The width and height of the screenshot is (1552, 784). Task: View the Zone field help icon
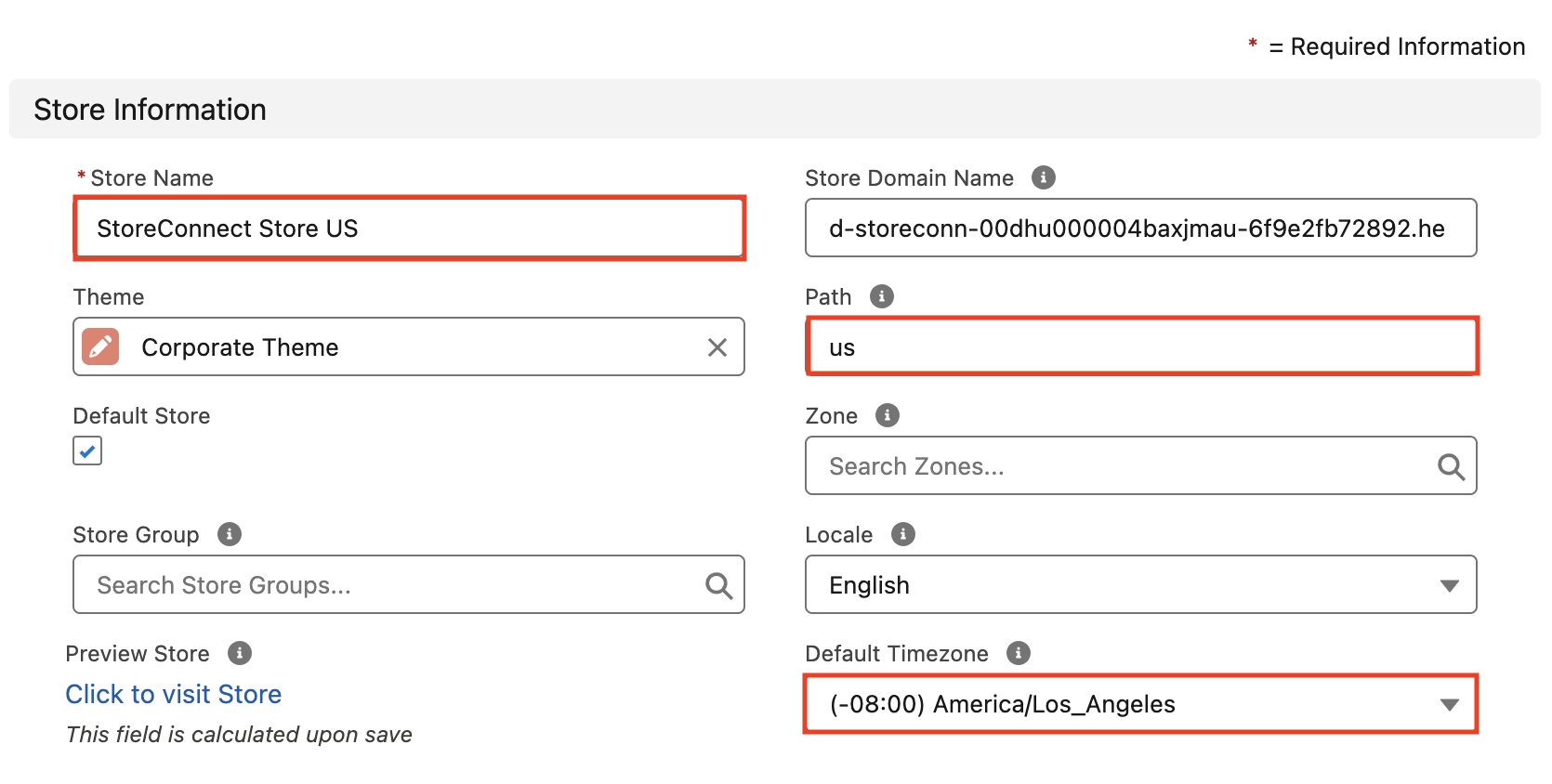point(888,415)
